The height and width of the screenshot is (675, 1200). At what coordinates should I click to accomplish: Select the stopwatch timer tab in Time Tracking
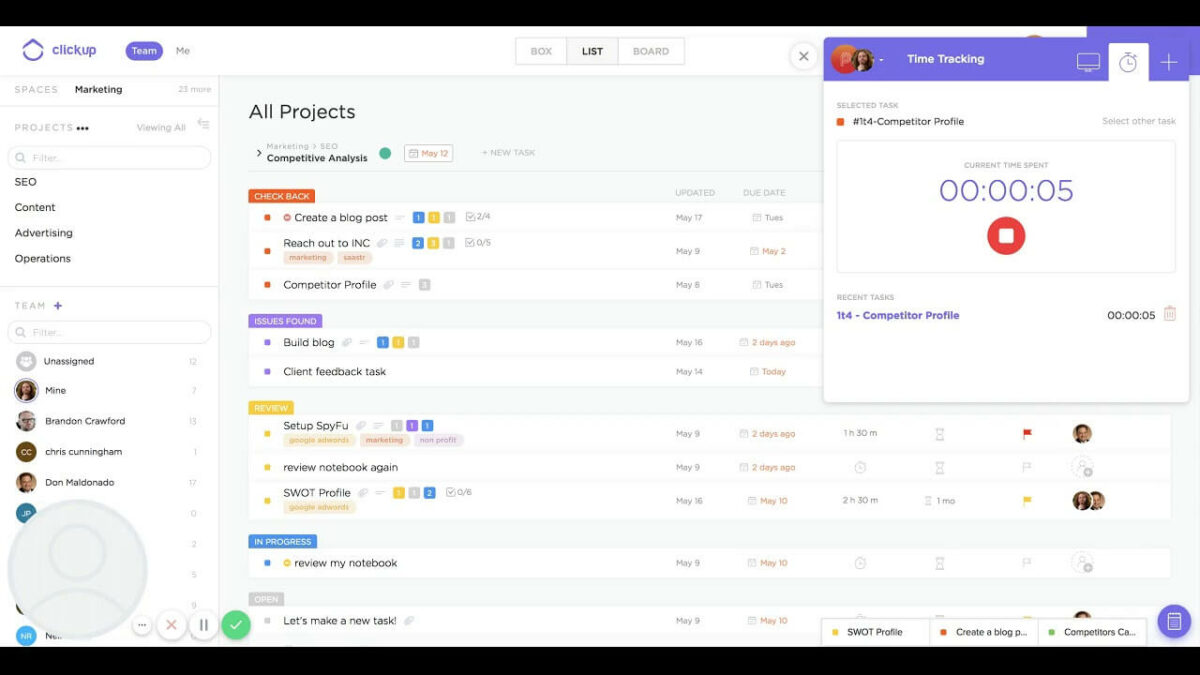click(1128, 61)
